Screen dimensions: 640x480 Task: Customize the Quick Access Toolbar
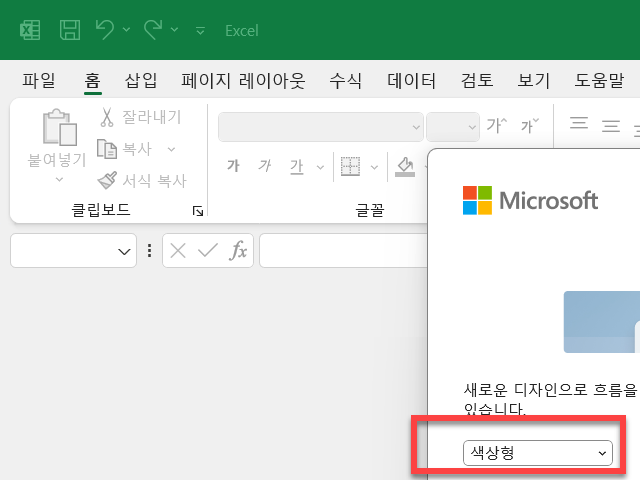pos(200,31)
